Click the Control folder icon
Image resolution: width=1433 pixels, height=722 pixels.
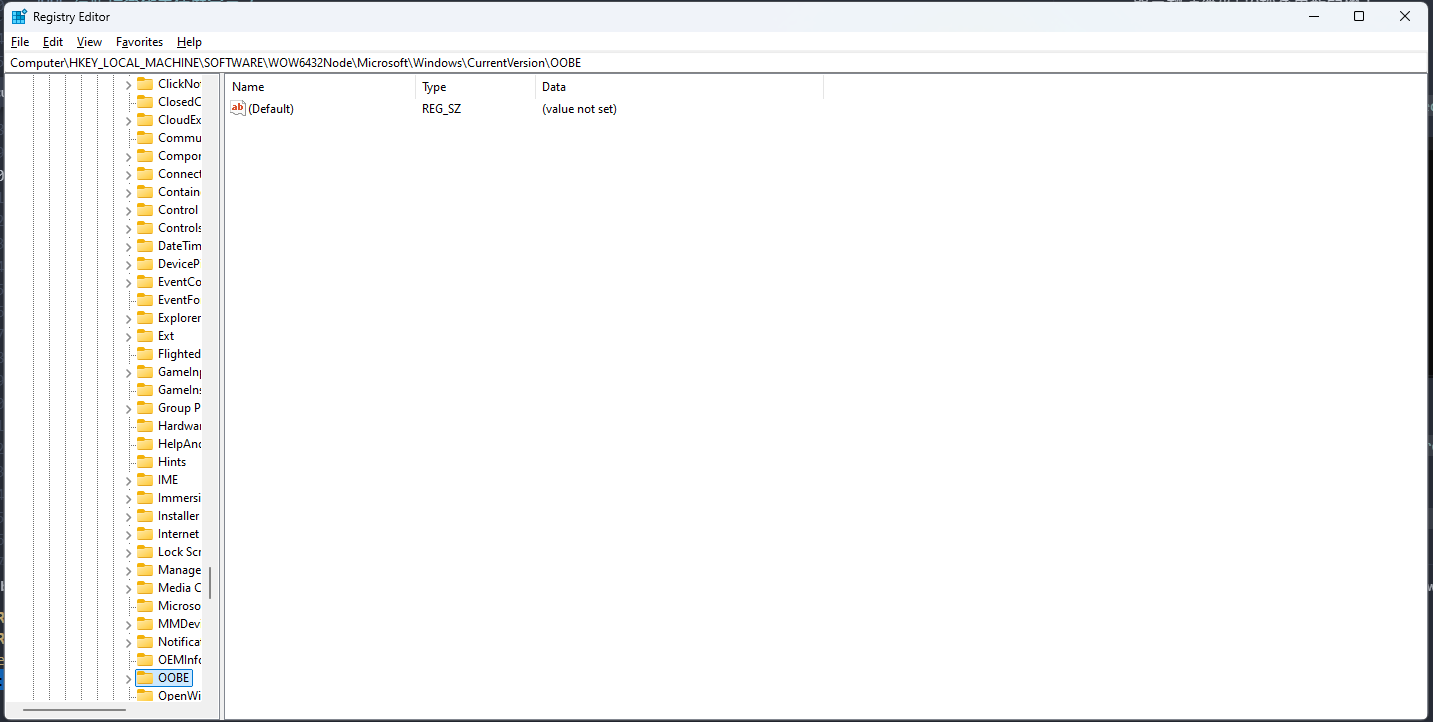144,209
